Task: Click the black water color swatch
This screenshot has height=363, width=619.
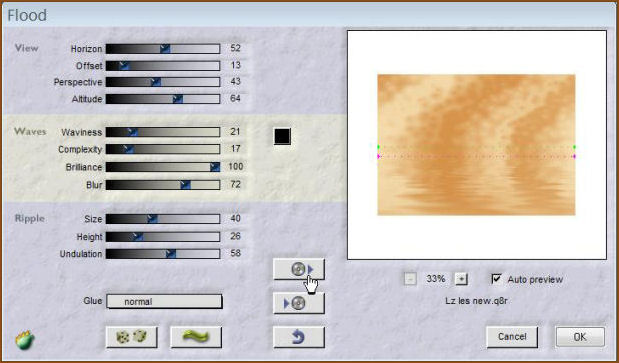Action: click(282, 137)
